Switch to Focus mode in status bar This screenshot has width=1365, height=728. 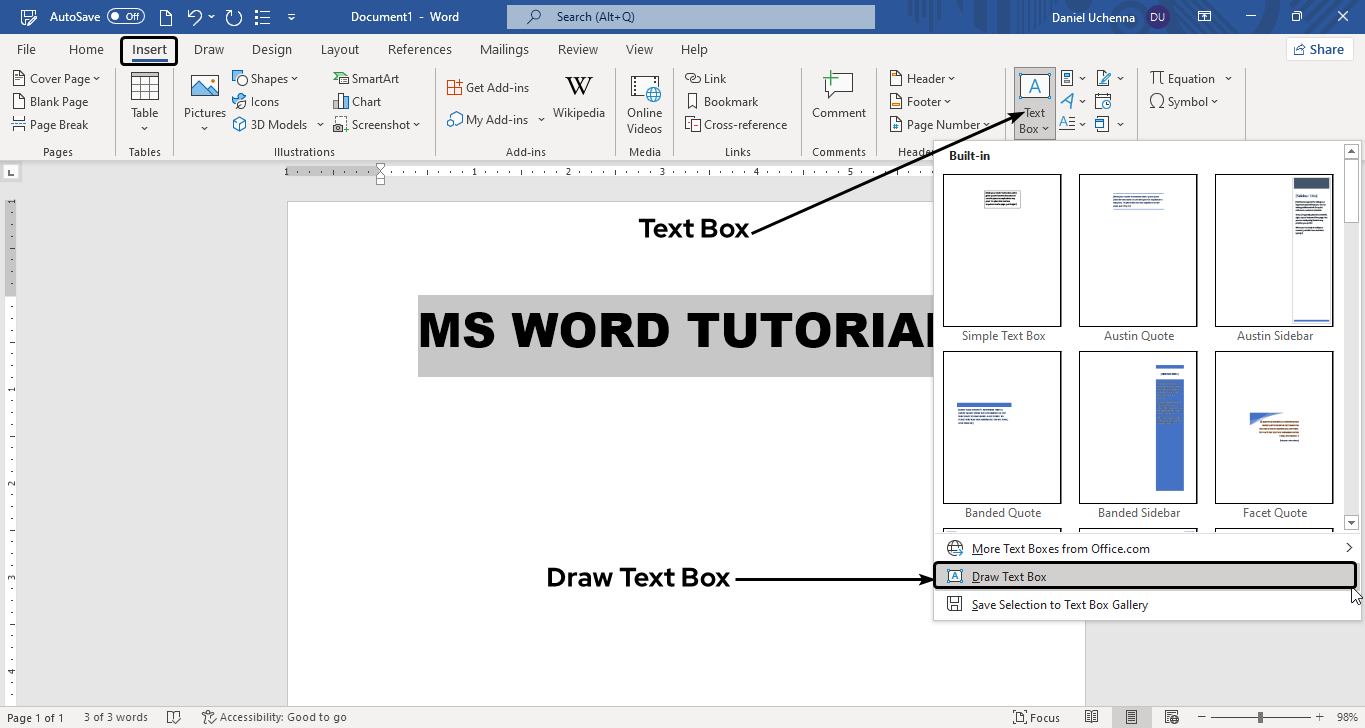click(1036, 717)
